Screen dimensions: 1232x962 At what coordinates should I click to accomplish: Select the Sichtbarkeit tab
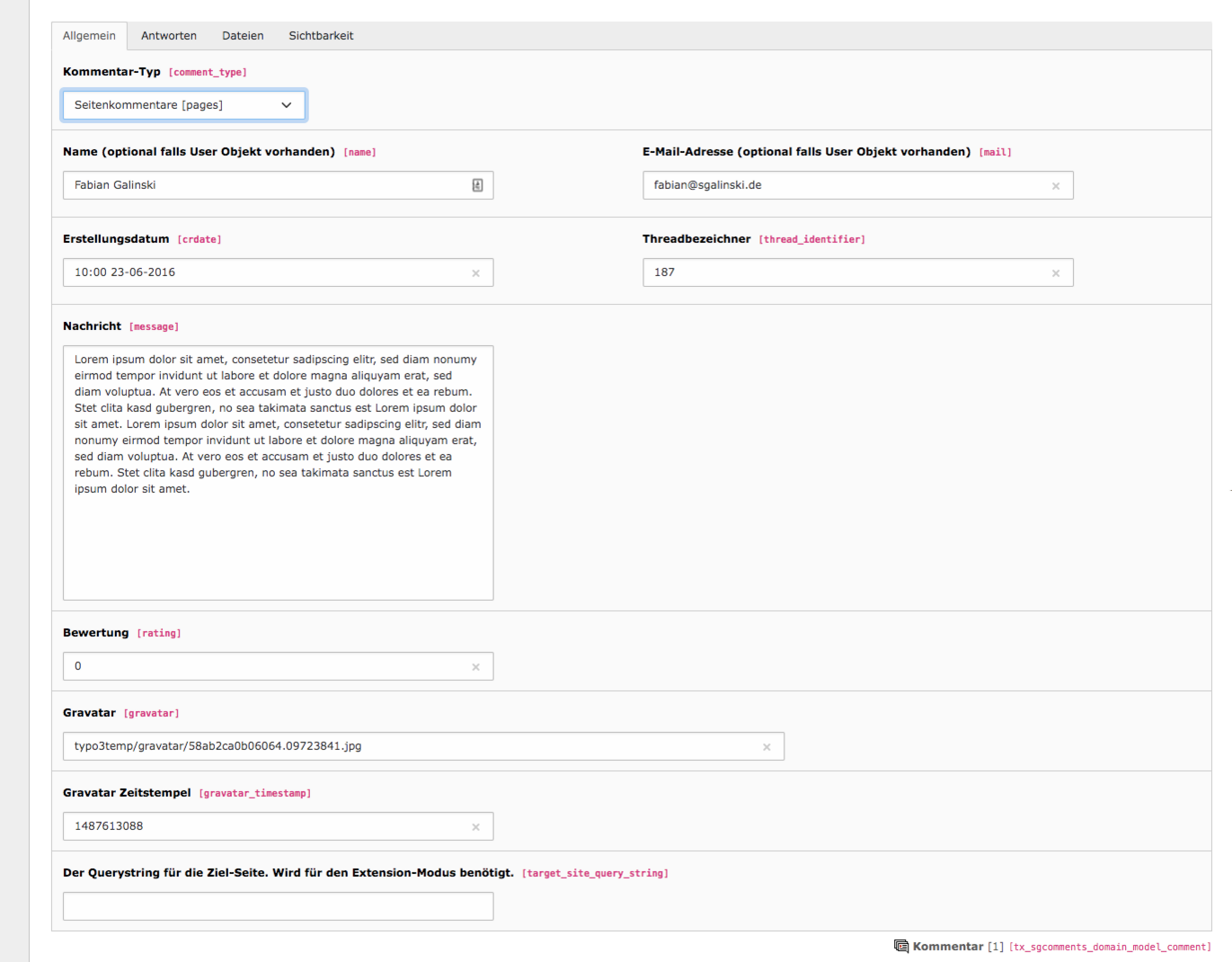click(x=321, y=35)
